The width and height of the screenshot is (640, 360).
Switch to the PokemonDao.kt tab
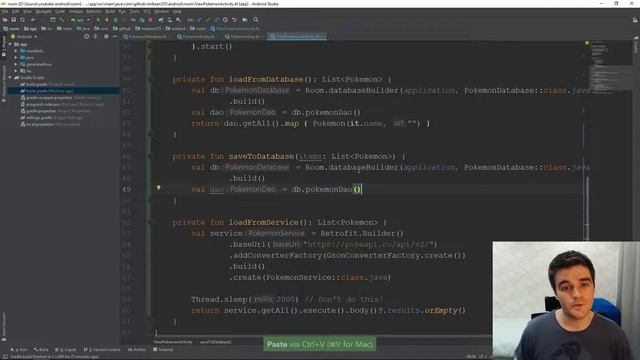click(244, 36)
